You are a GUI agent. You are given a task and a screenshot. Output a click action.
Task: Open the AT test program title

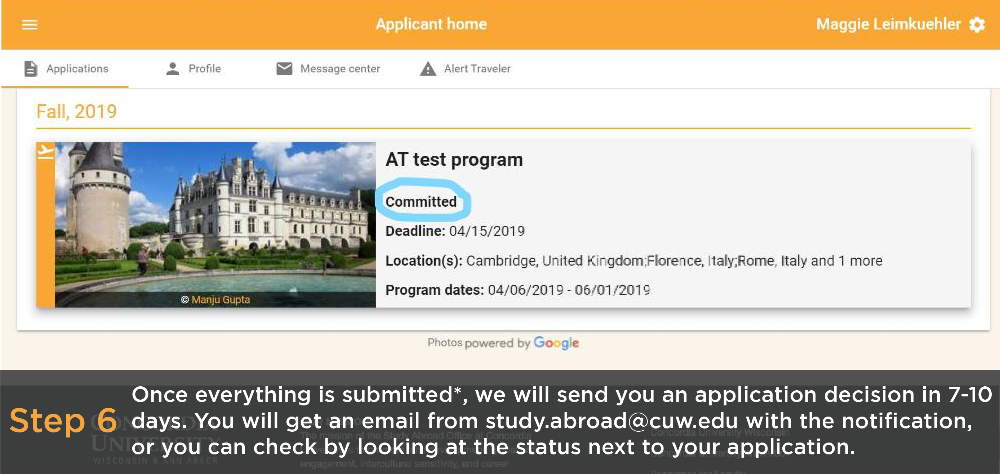pos(454,160)
